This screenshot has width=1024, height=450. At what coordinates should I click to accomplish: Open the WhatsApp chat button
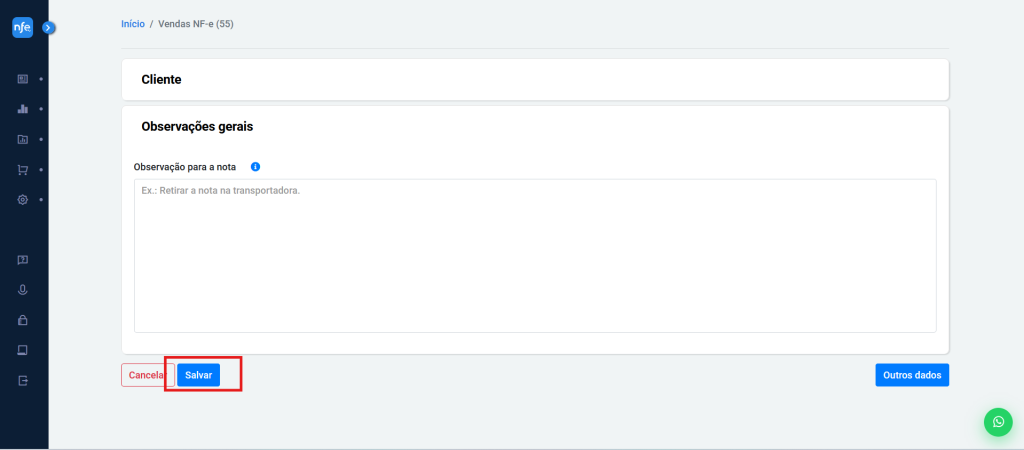(x=998, y=422)
